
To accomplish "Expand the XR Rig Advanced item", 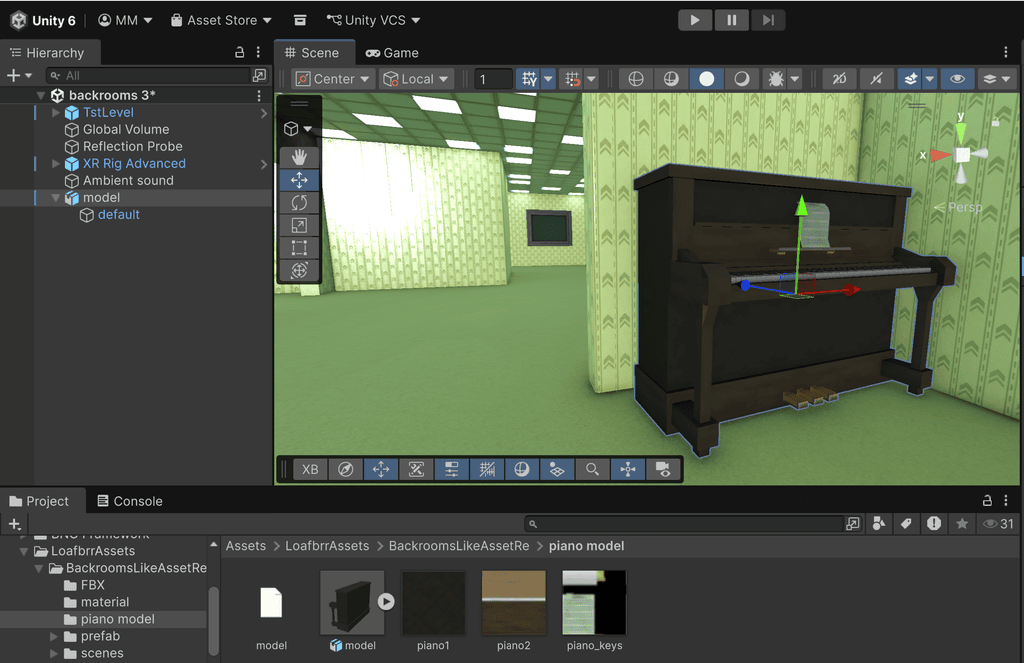I will pyautogui.click(x=56, y=163).
